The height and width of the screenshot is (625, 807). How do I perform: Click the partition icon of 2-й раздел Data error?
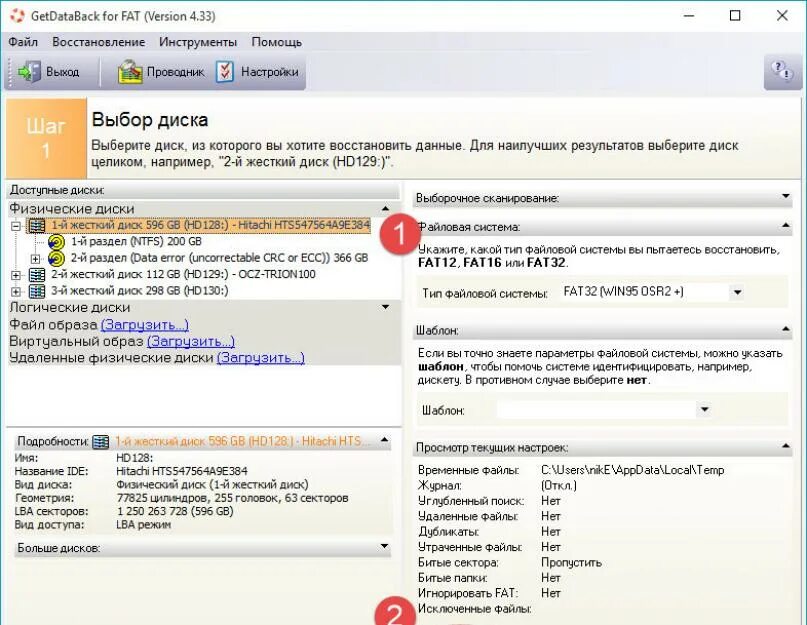pos(56,258)
